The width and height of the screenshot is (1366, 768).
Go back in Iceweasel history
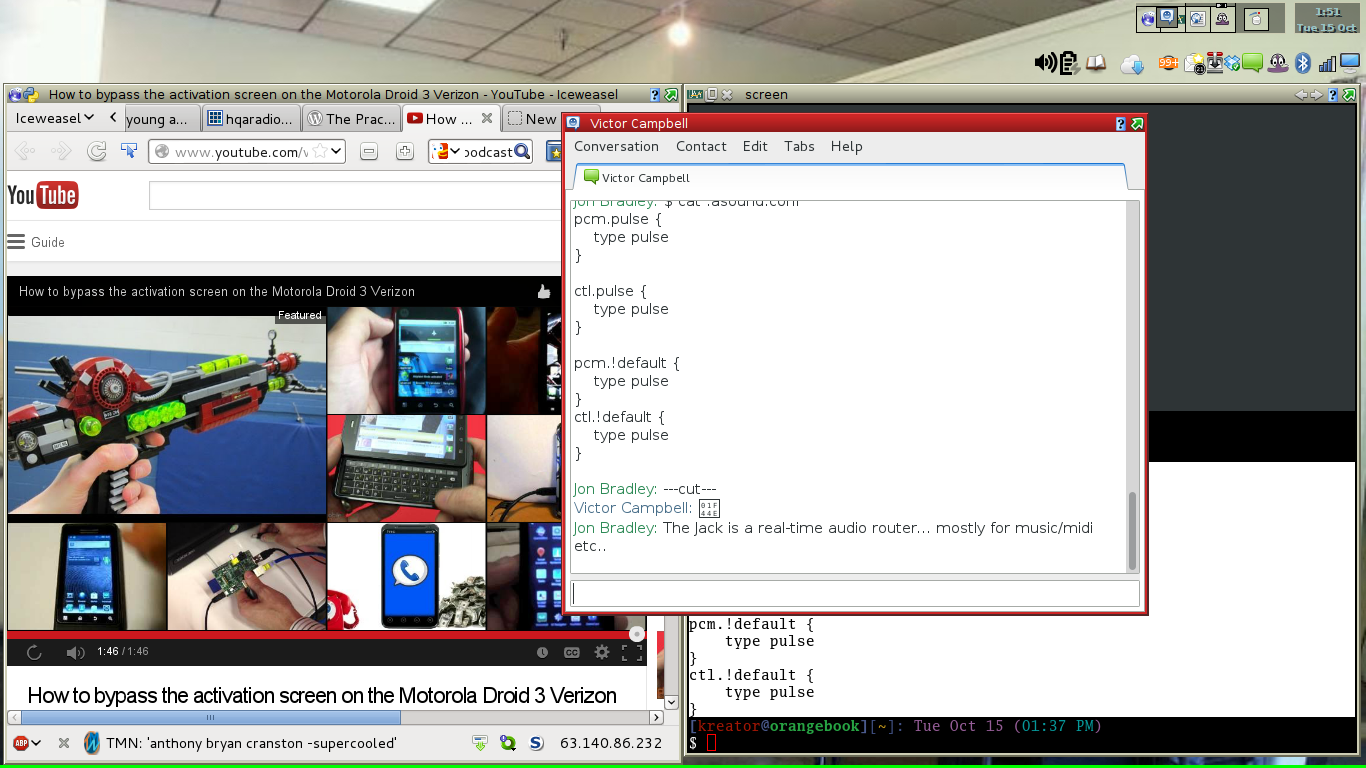pyautogui.click(x=26, y=151)
